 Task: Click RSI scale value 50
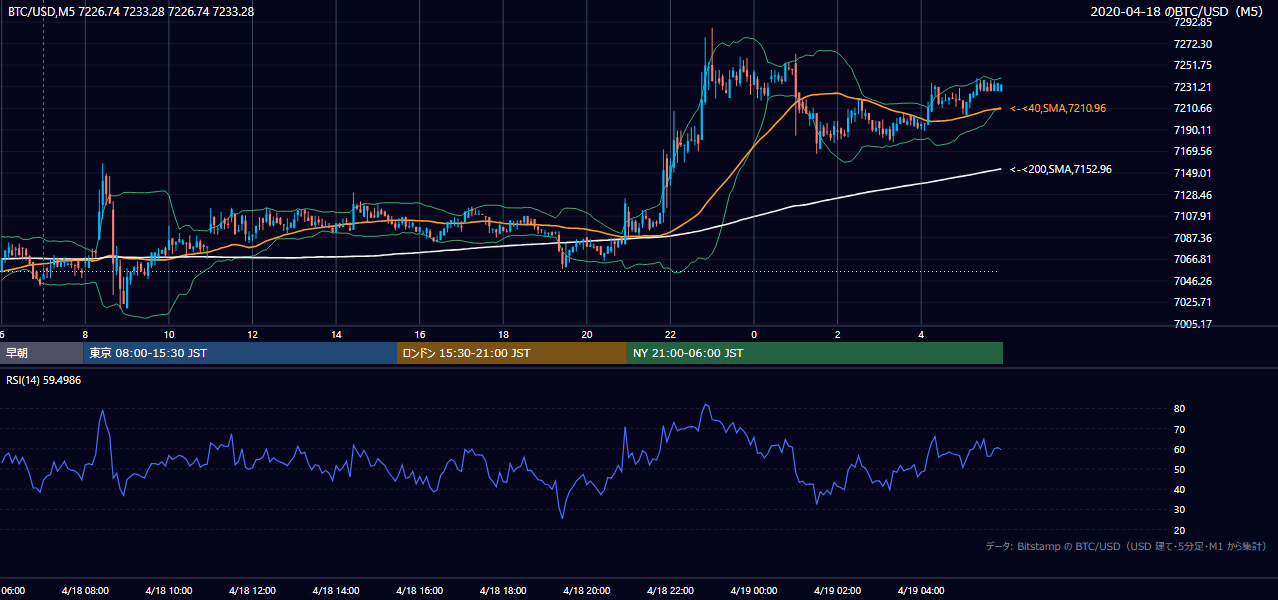click(1180, 469)
